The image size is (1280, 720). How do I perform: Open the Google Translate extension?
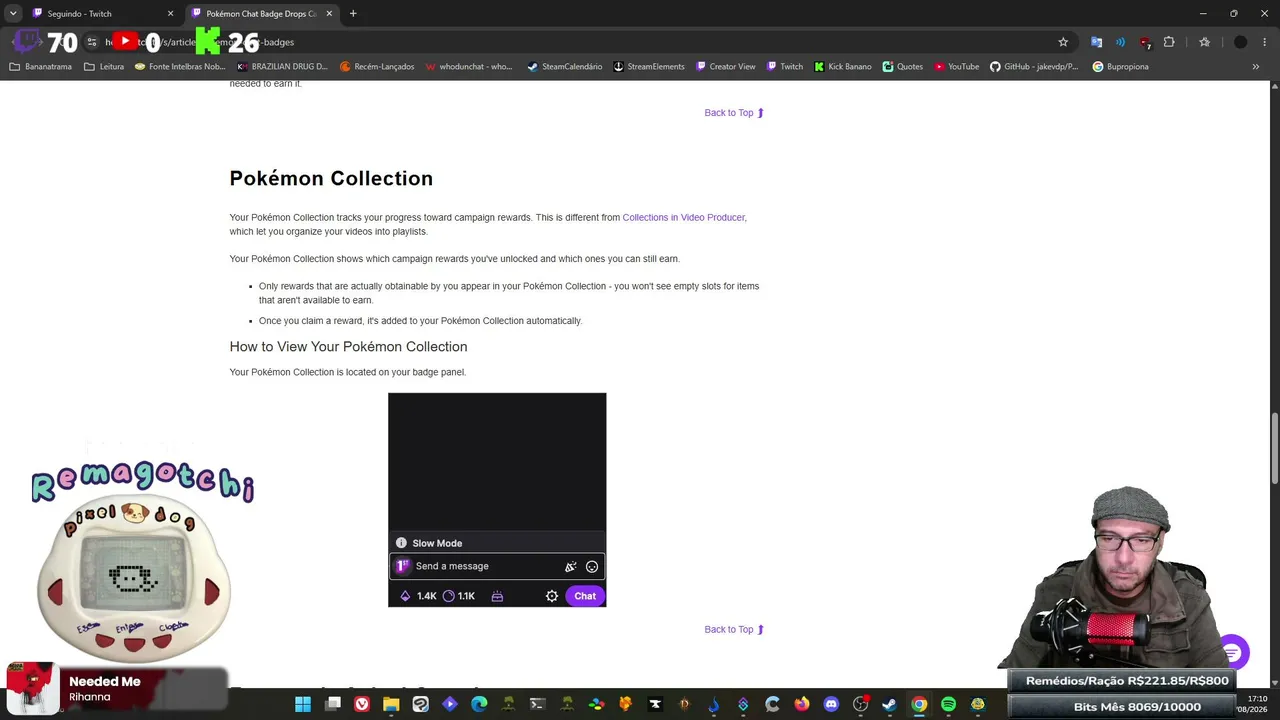[1097, 42]
